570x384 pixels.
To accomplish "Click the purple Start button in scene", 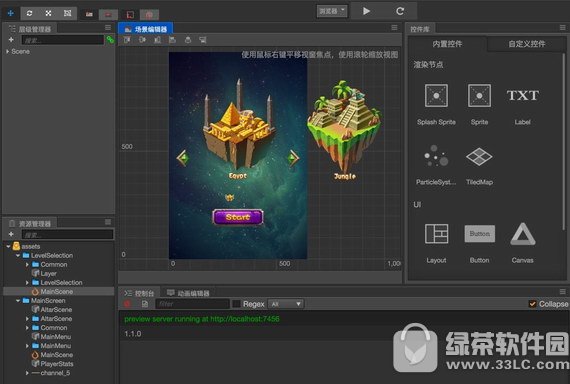I will click(238, 217).
